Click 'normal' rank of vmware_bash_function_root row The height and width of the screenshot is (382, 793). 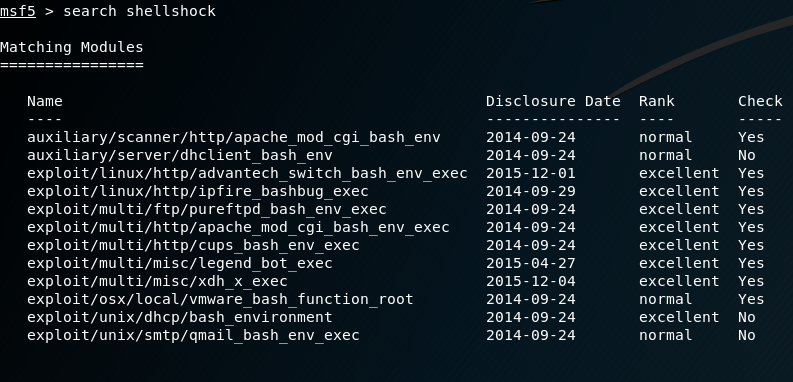[666, 299]
